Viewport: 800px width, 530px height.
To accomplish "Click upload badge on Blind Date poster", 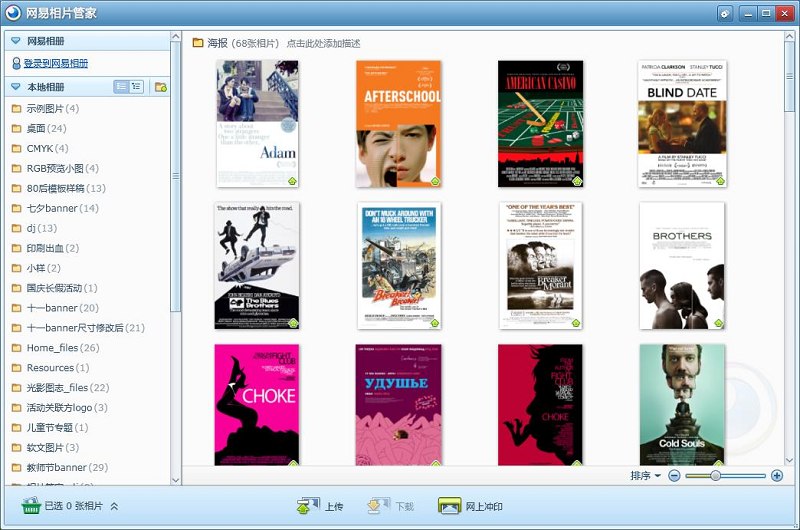I will pyautogui.click(x=720, y=181).
